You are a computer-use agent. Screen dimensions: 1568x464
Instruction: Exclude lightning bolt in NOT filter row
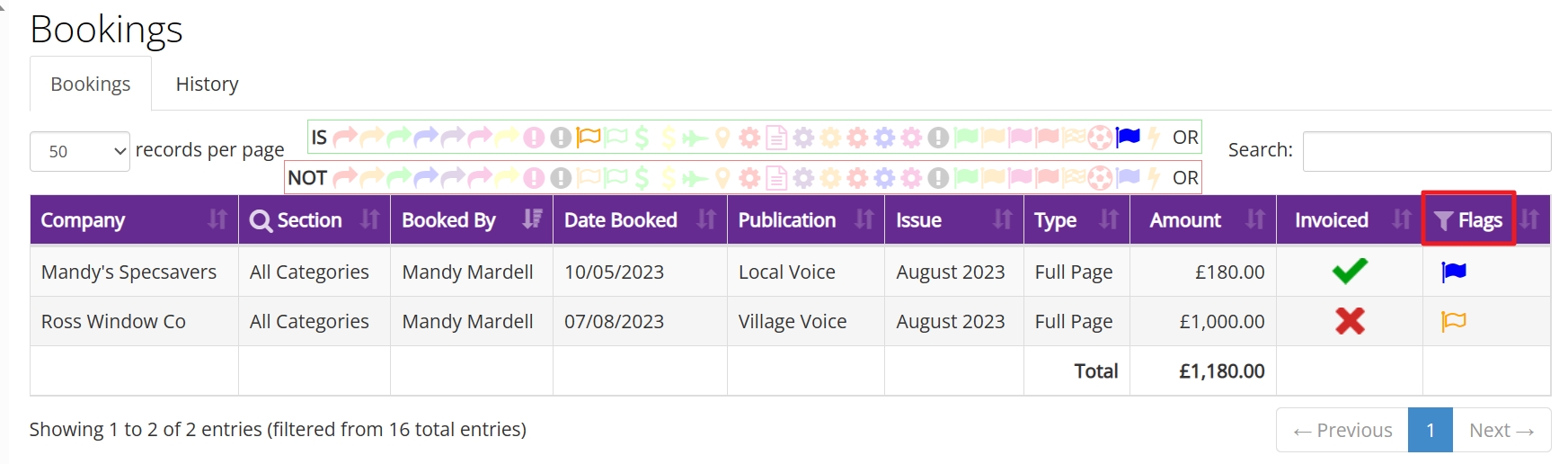pyautogui.click(x=1154, y=177)
